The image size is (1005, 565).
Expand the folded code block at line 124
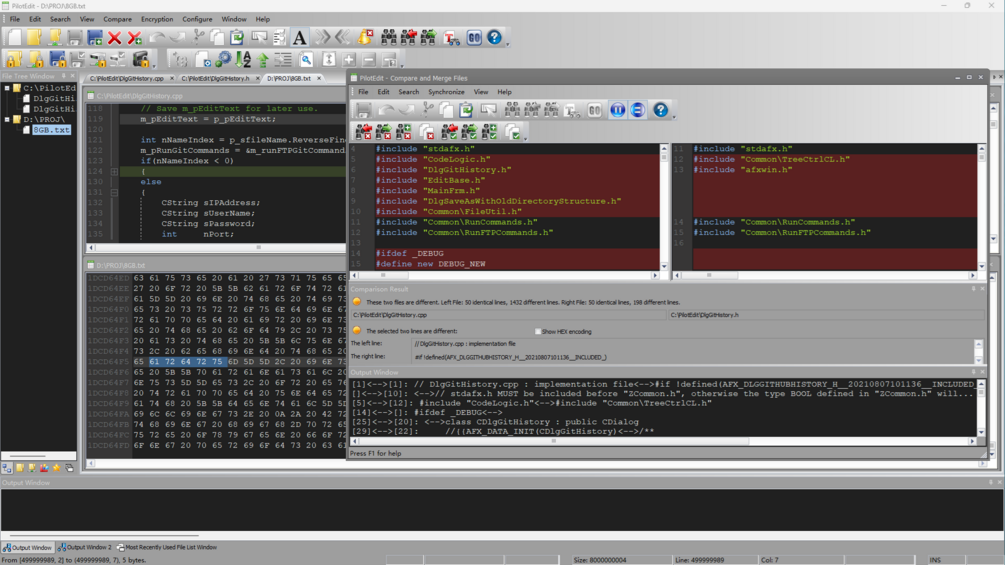114,171
